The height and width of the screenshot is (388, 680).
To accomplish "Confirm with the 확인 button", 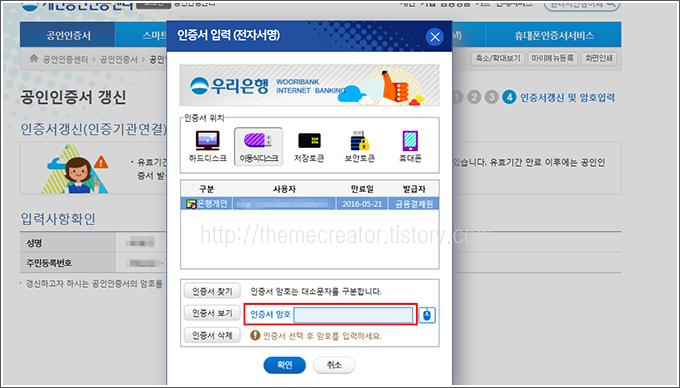I will click(x=284, y=365).
